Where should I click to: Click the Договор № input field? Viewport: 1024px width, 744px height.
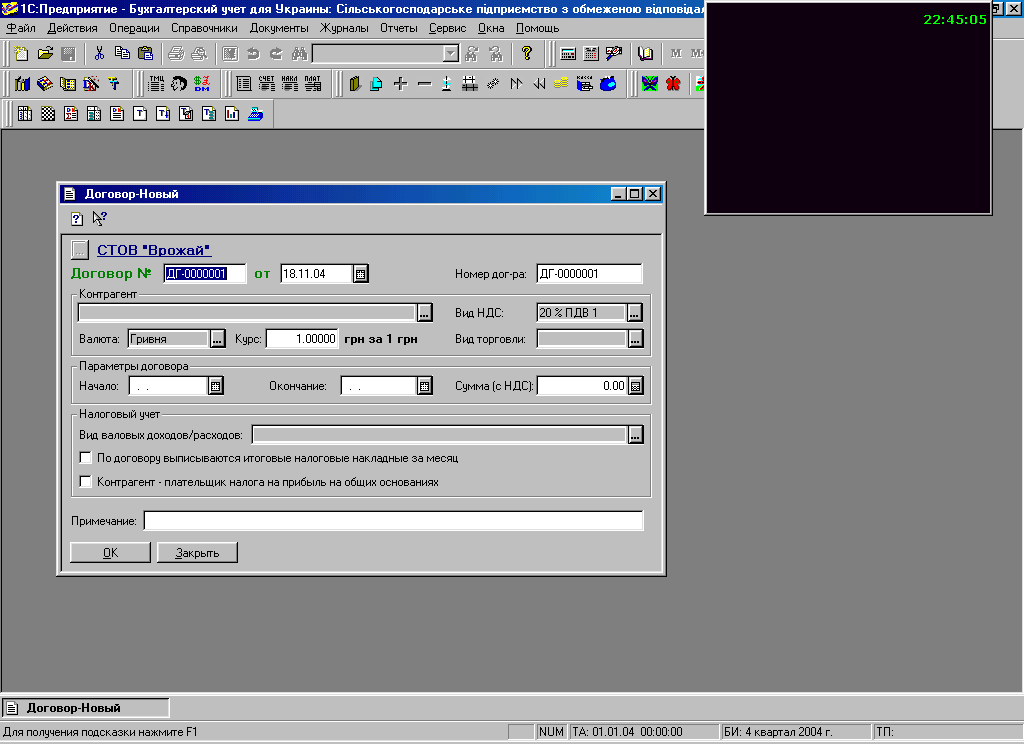point(204,274)
